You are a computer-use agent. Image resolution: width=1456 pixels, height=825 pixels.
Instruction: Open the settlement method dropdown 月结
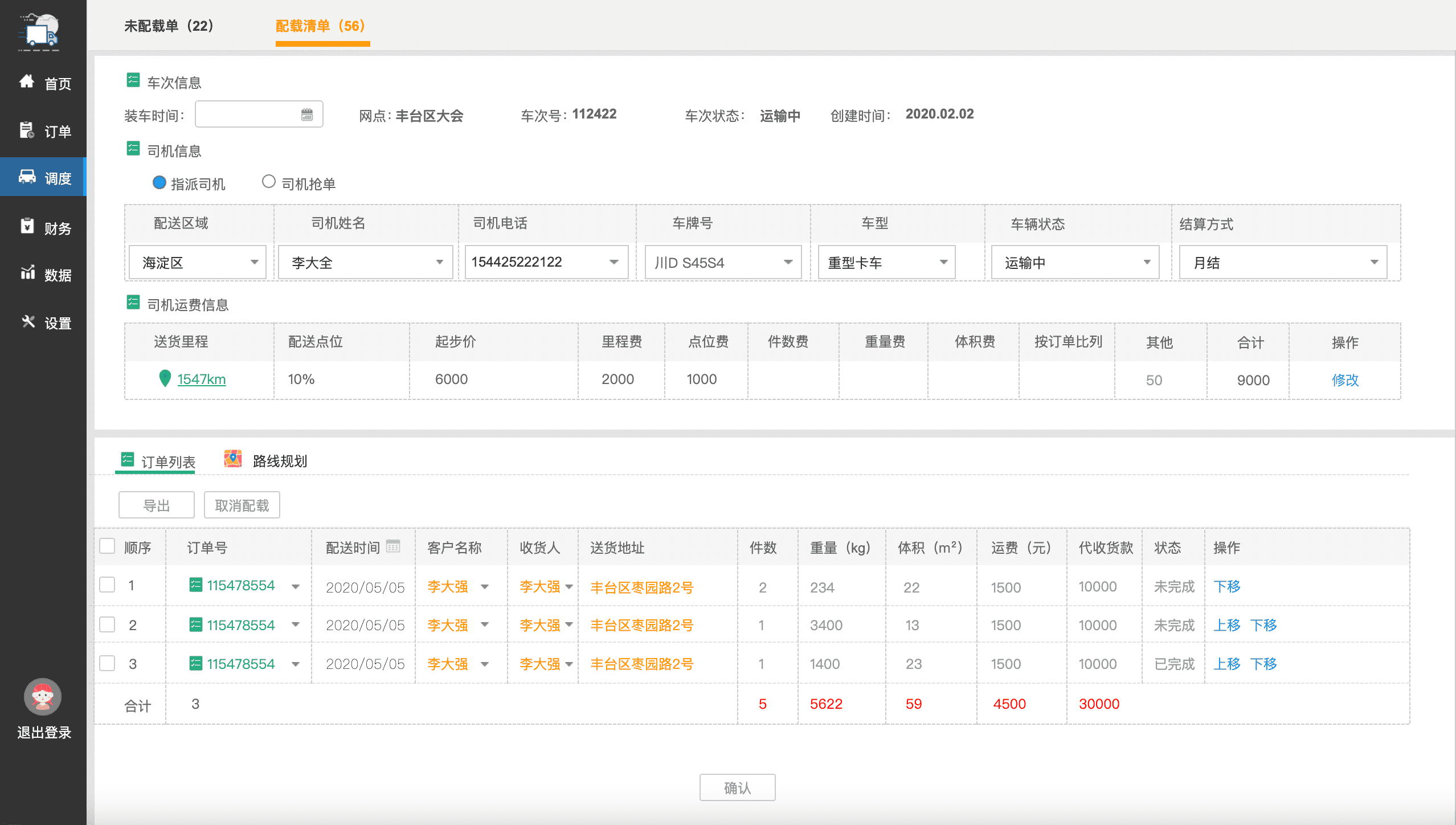1282,262
